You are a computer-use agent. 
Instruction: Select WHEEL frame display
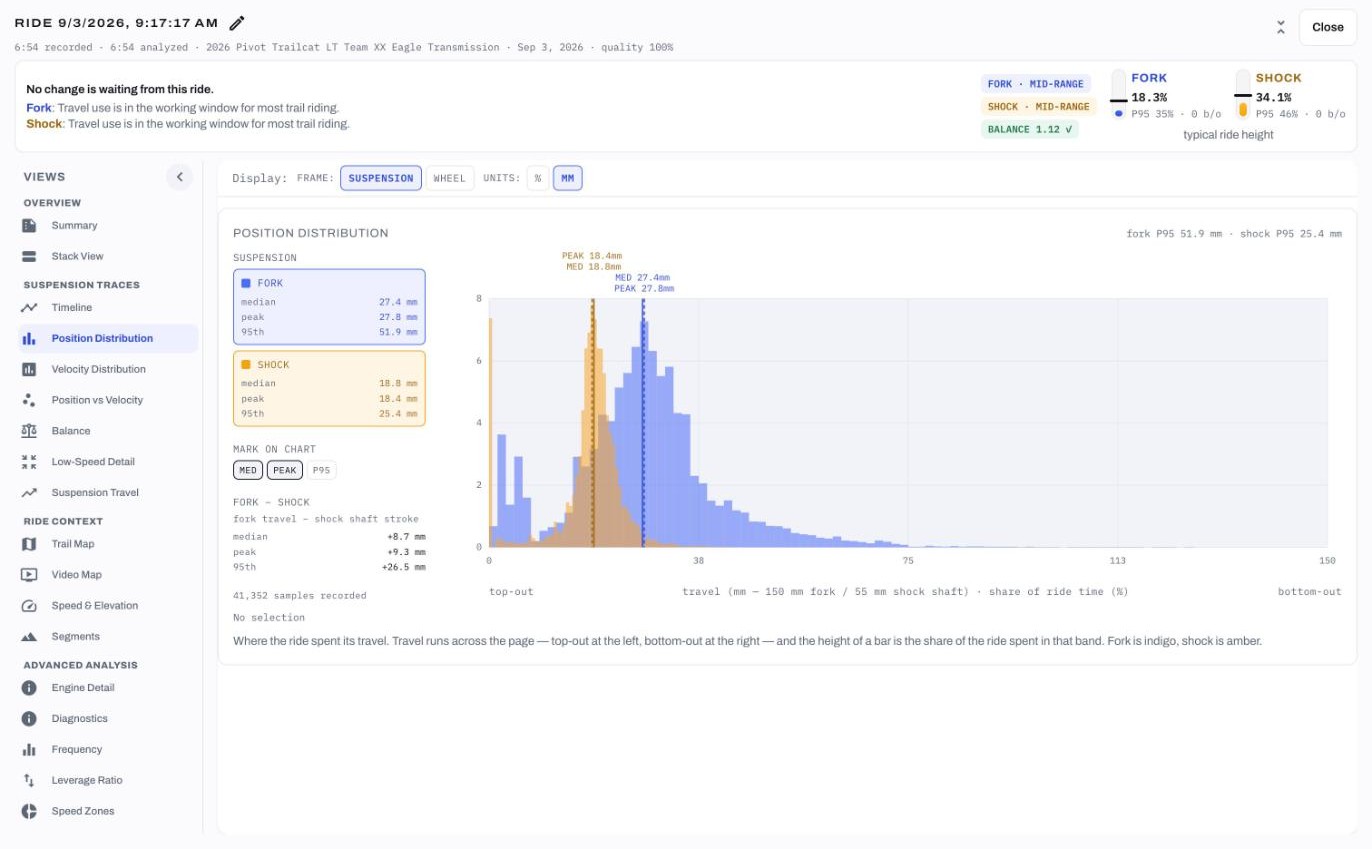[x=450, y=178]
